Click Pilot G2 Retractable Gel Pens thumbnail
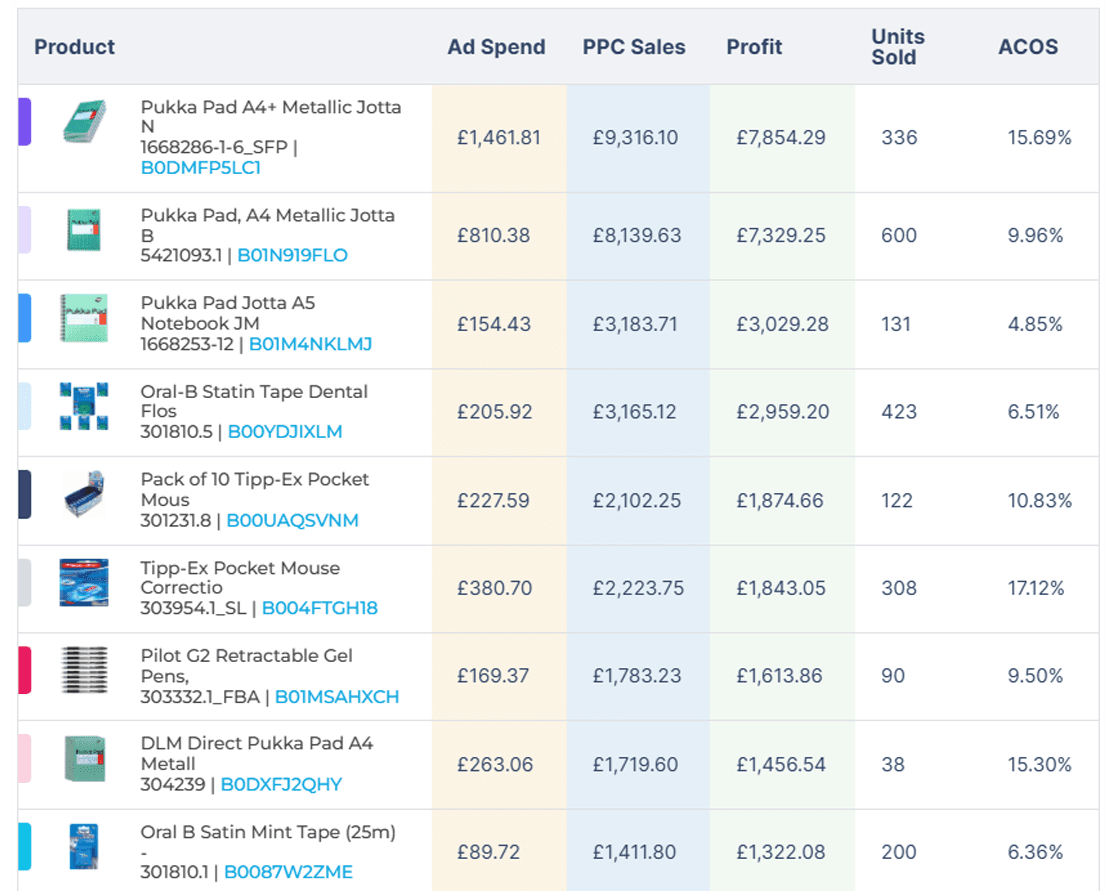The width and height of the screenshot is (1116, 891). [84, 670]
